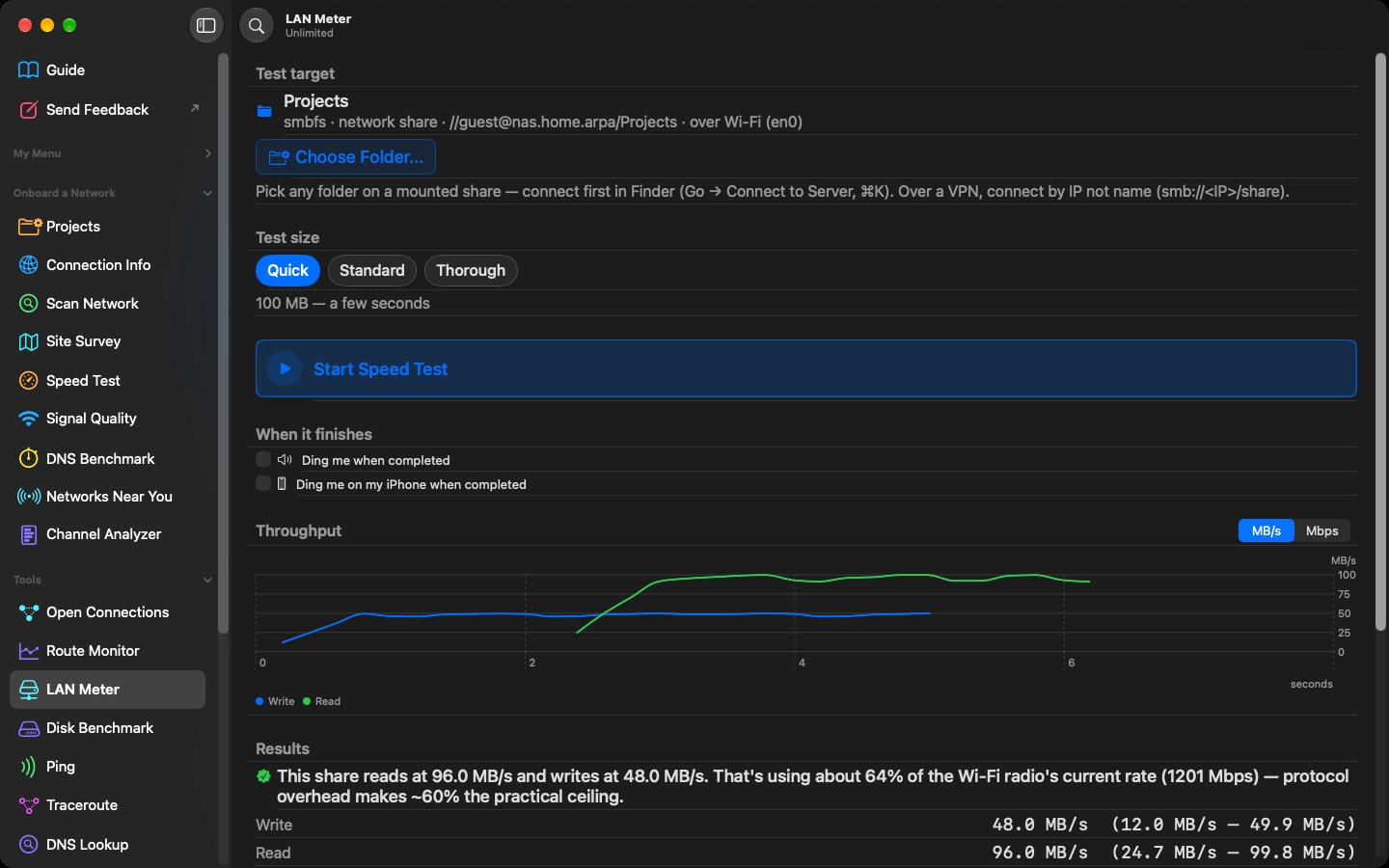
Task: Click the play icon in Start Speed Test
Action: 285,369
